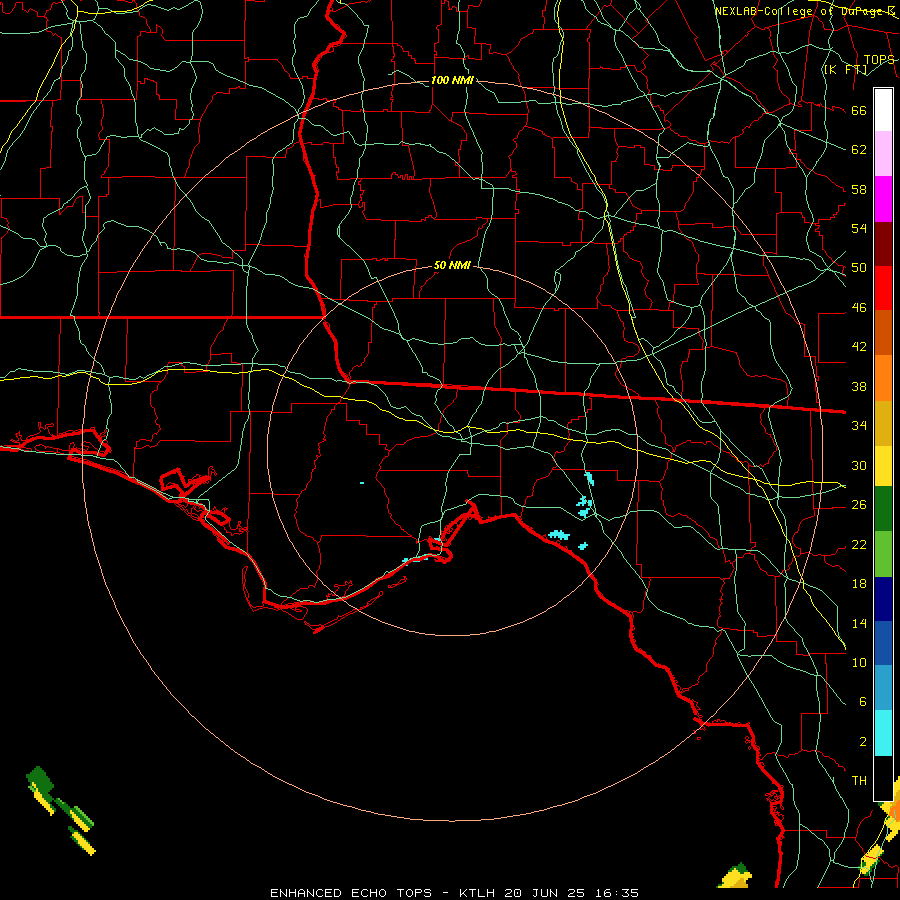
Task: Click the light green 26 kft legend swatch
Action: pos(883,554)
